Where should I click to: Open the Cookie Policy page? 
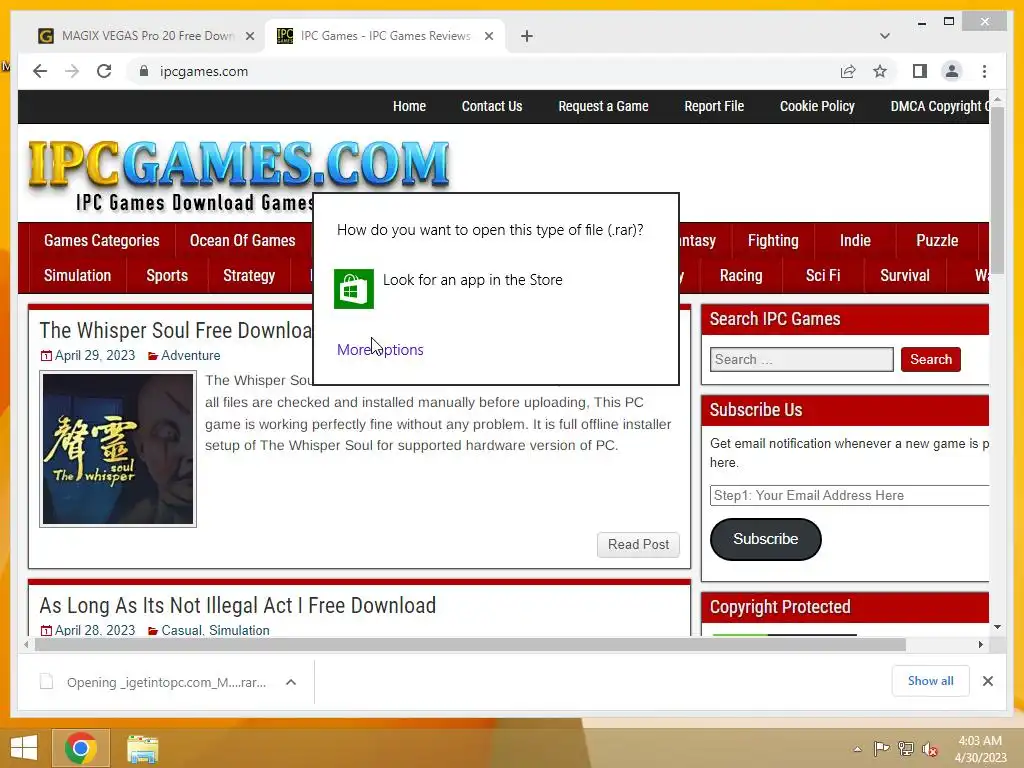pyautogui.click(x=817, y=106)
